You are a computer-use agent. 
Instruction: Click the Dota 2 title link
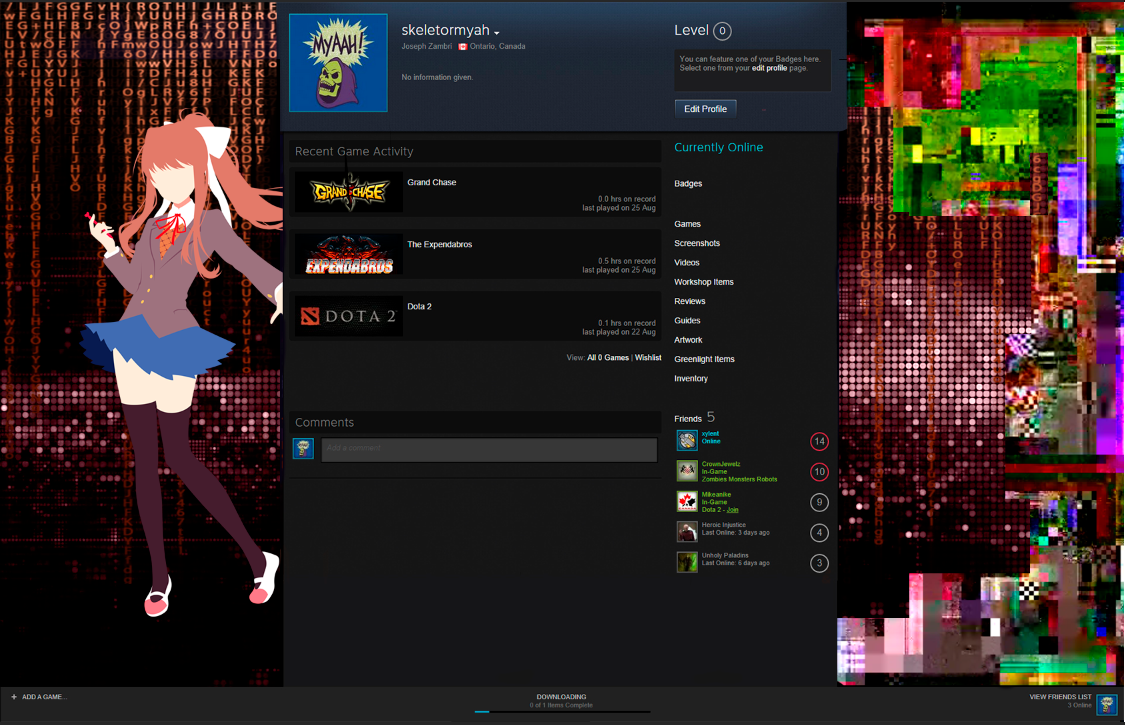point(420,307)
